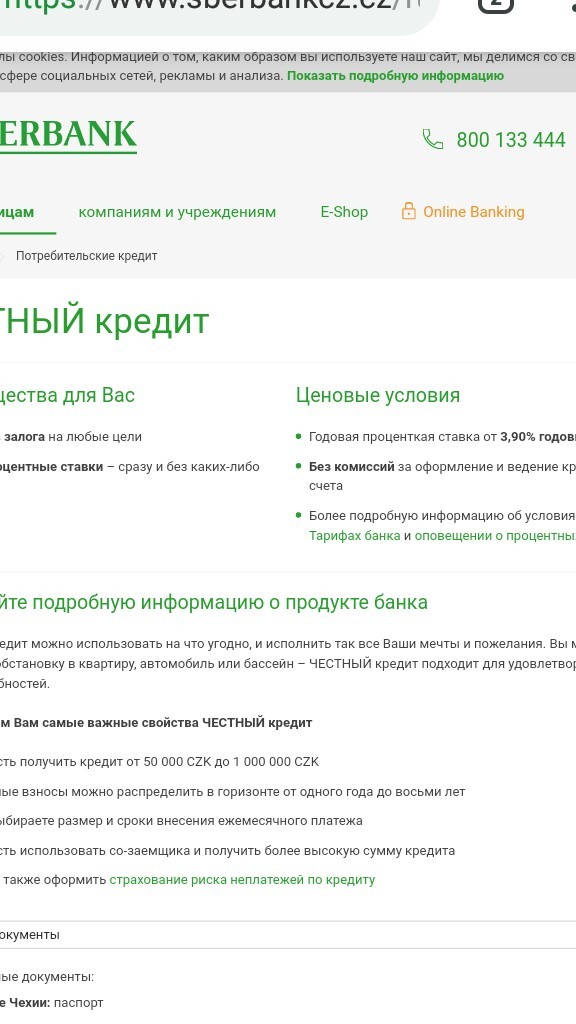576x1024 pixels.
Task: Click 'Показать подробную информацию' cookie link
Action: [x=395, y=76]
